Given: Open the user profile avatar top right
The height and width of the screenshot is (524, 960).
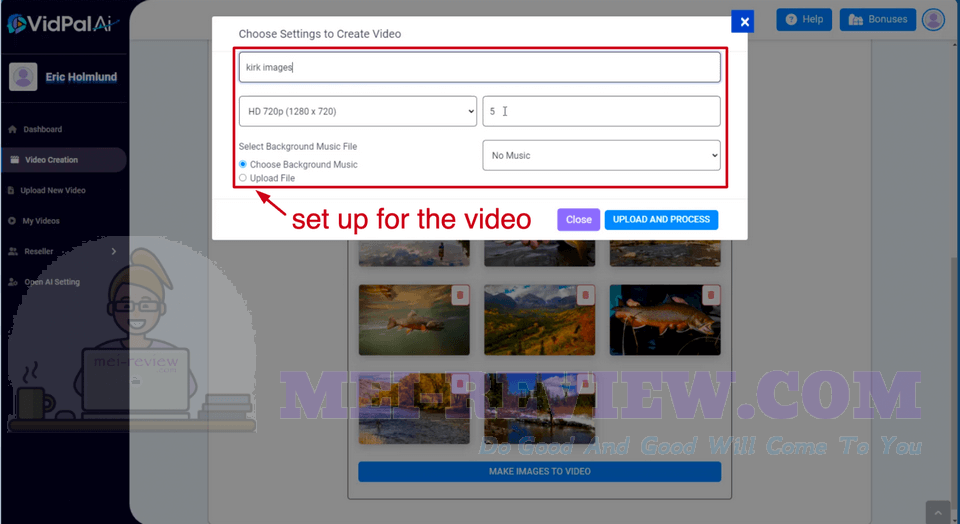Looking at the screenshot, I should coord(934,20).
